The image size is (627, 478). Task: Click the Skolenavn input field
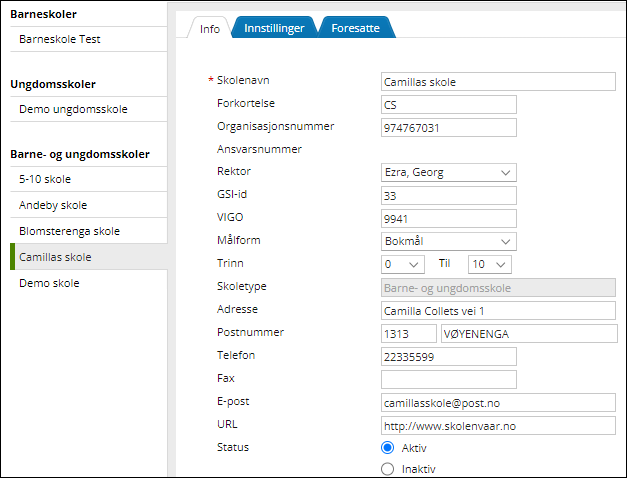[498, 82]
